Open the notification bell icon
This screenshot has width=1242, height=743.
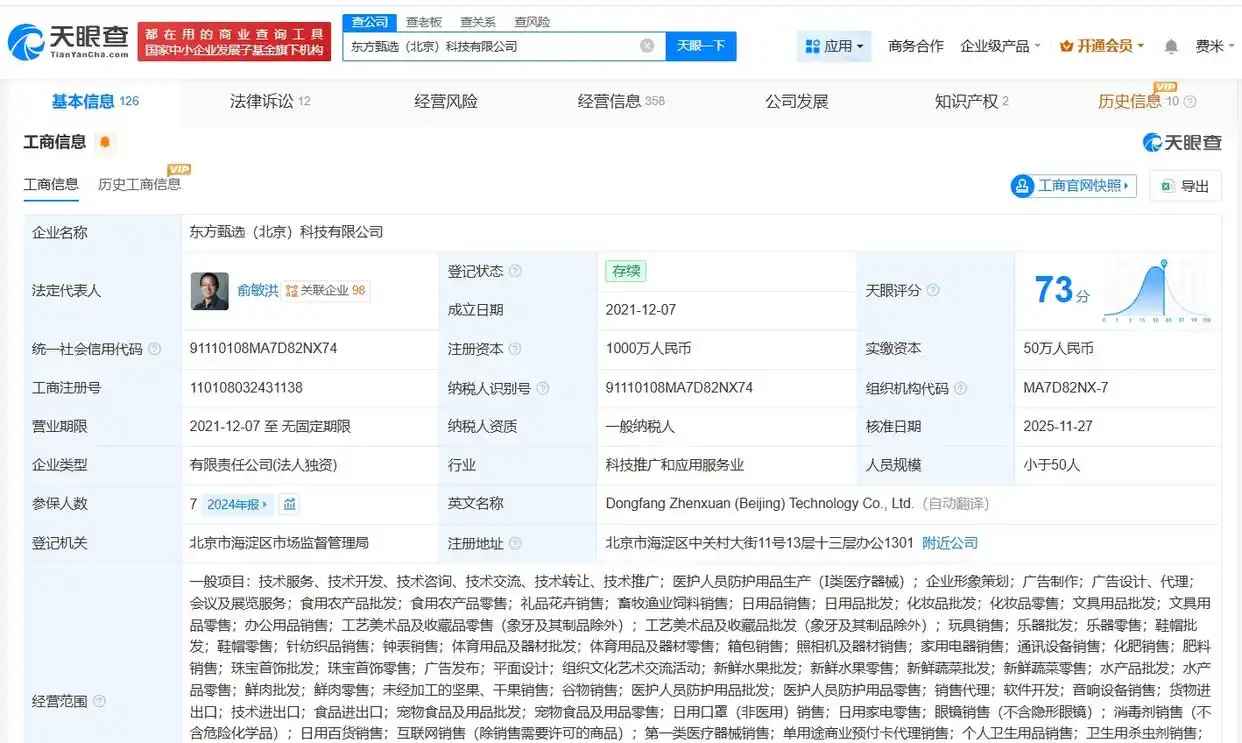(1170, 47)
